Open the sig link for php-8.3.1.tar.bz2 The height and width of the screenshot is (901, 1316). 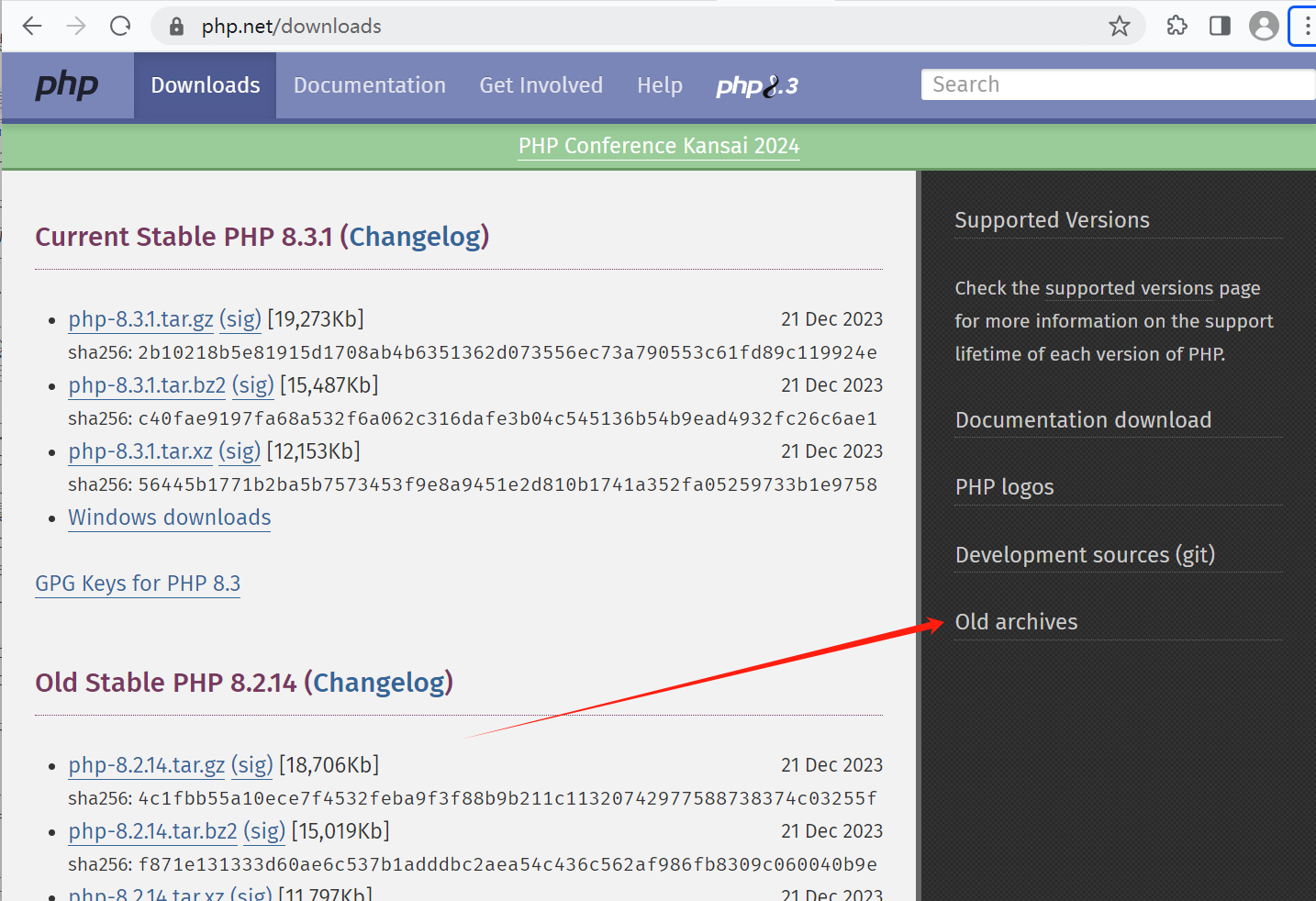(x=253, y=385)
